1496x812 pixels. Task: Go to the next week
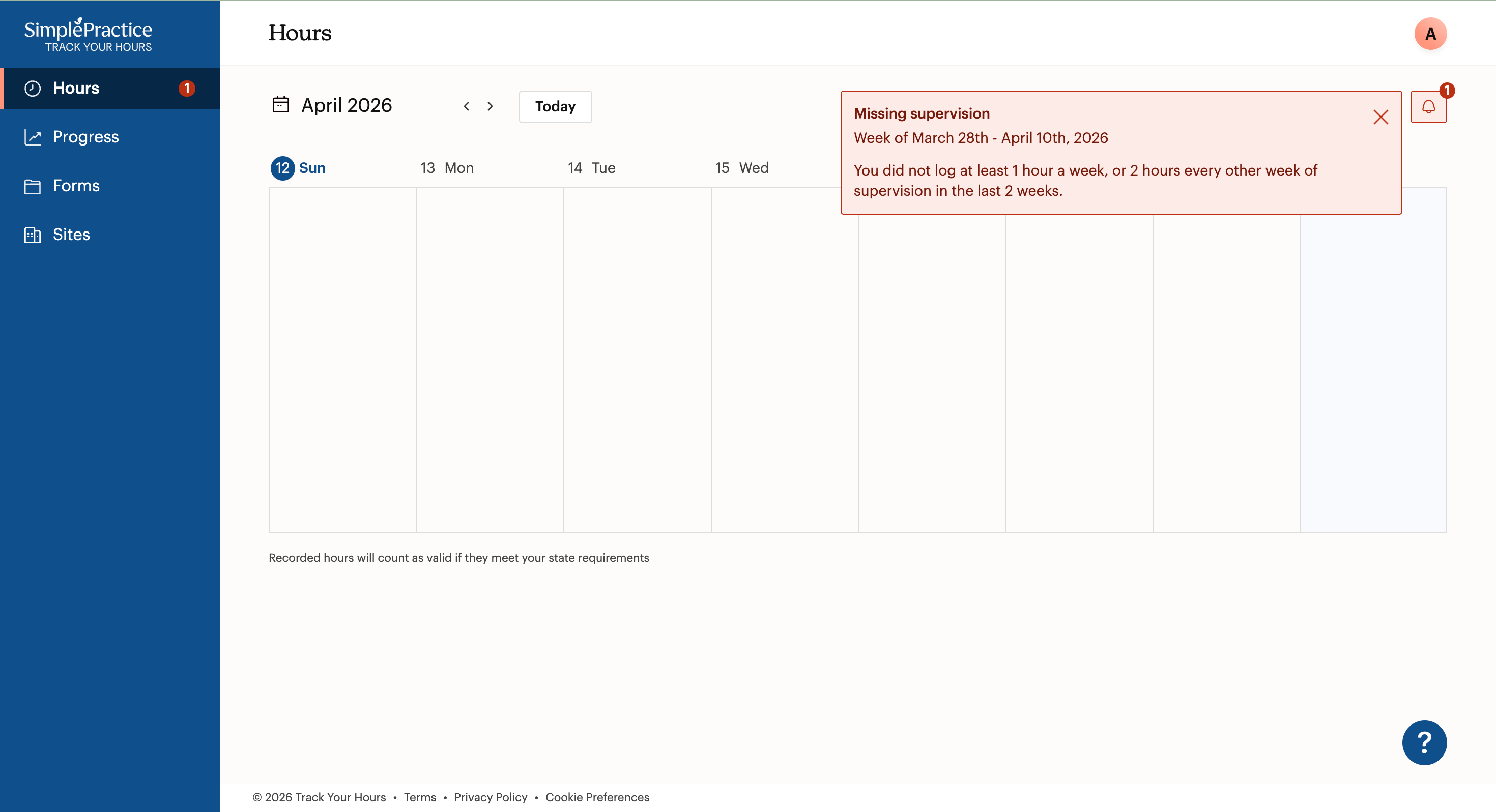pos(490,106)
